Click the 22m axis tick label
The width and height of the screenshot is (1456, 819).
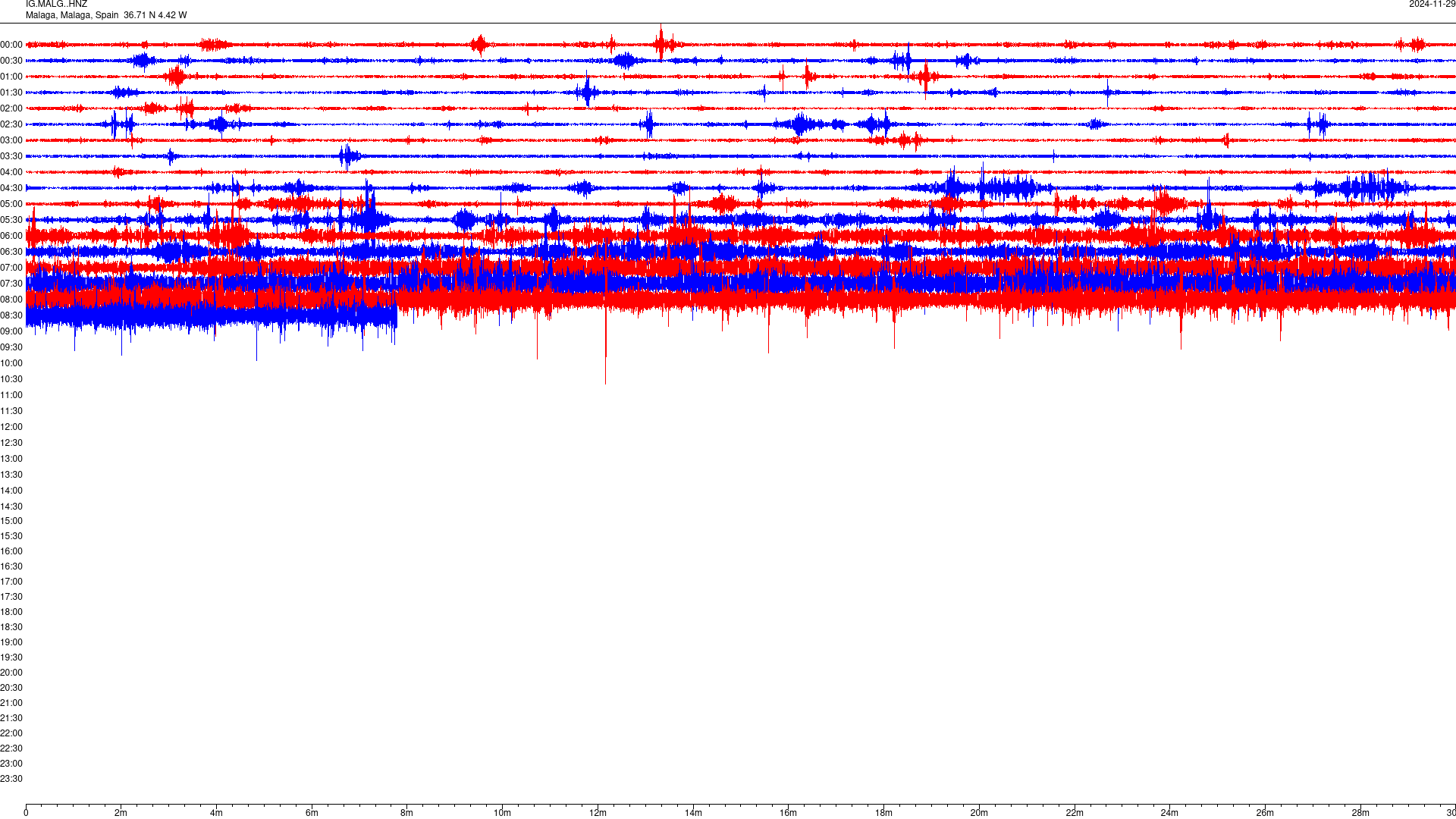coord(1075,813)
